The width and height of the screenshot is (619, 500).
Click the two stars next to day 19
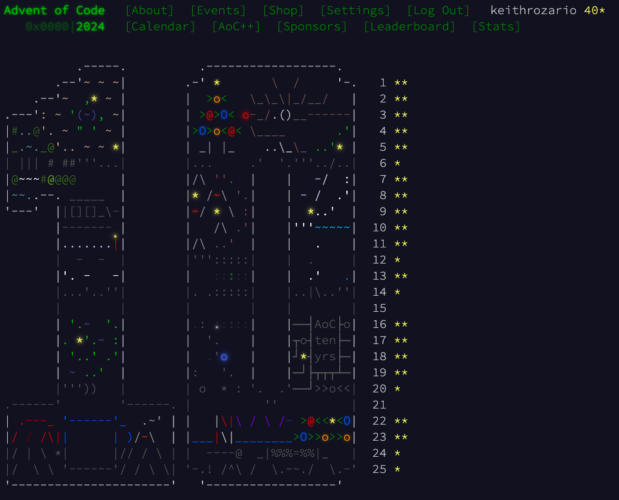point(400,373)
